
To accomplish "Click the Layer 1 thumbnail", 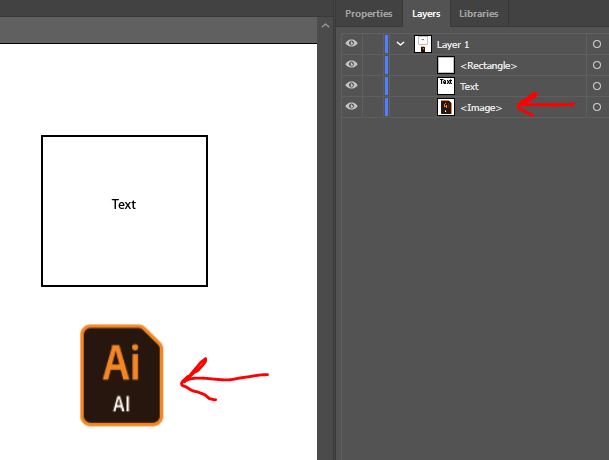I will [x=423, y=44].
